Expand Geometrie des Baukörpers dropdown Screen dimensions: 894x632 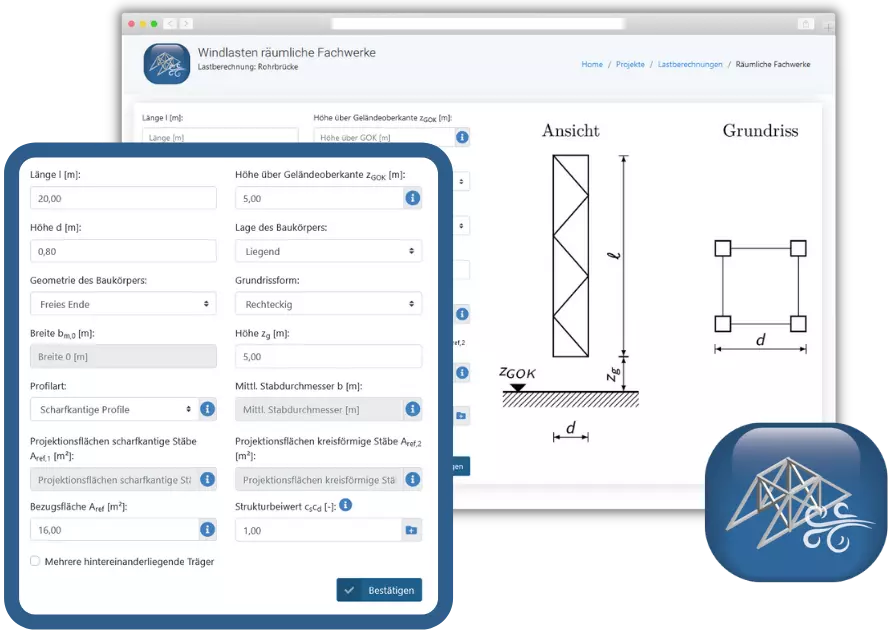click(x=123, y=303)
